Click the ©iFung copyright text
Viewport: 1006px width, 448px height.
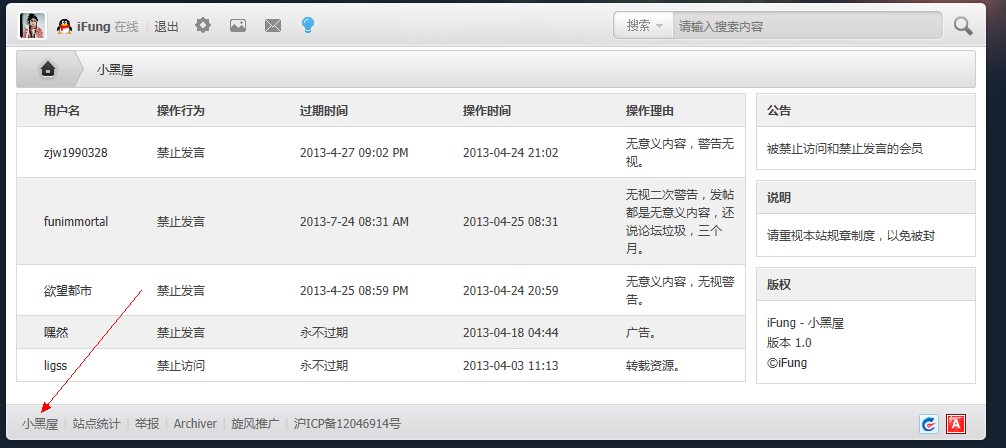787,363
